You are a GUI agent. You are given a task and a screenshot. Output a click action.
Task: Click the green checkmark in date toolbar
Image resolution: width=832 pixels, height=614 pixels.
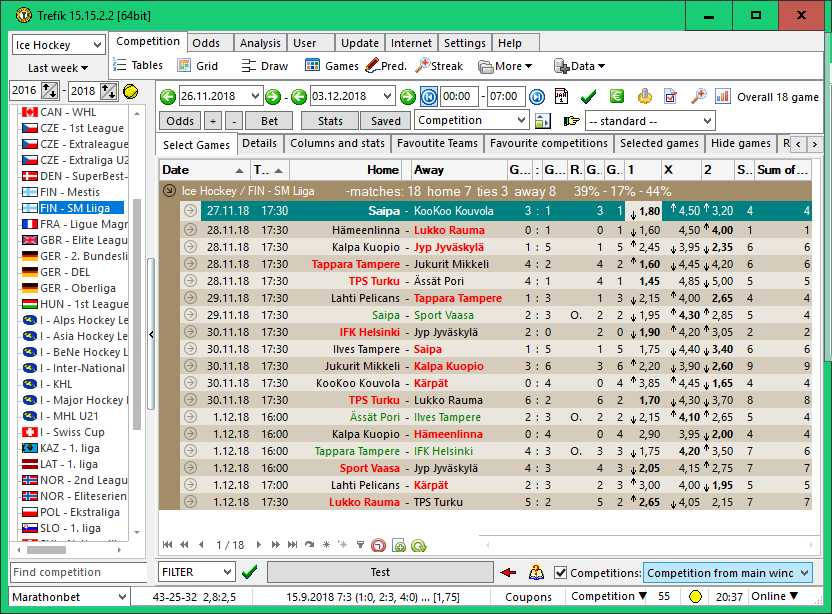[589, 97]
